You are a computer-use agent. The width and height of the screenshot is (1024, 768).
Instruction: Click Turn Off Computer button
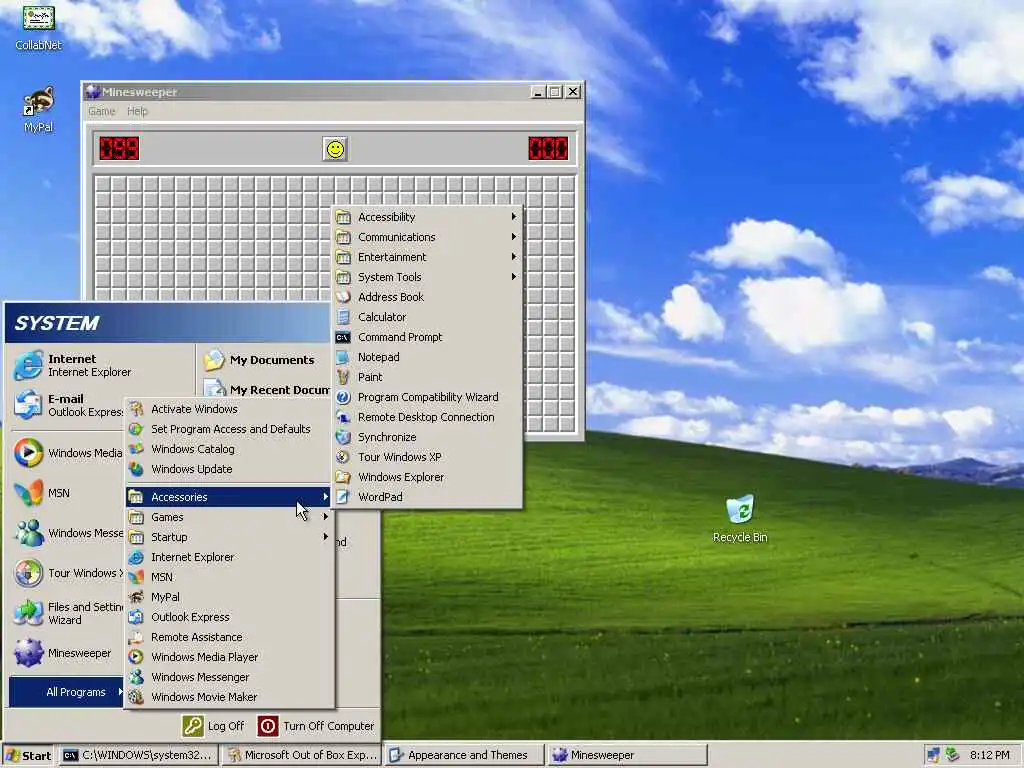click(316, 726)
